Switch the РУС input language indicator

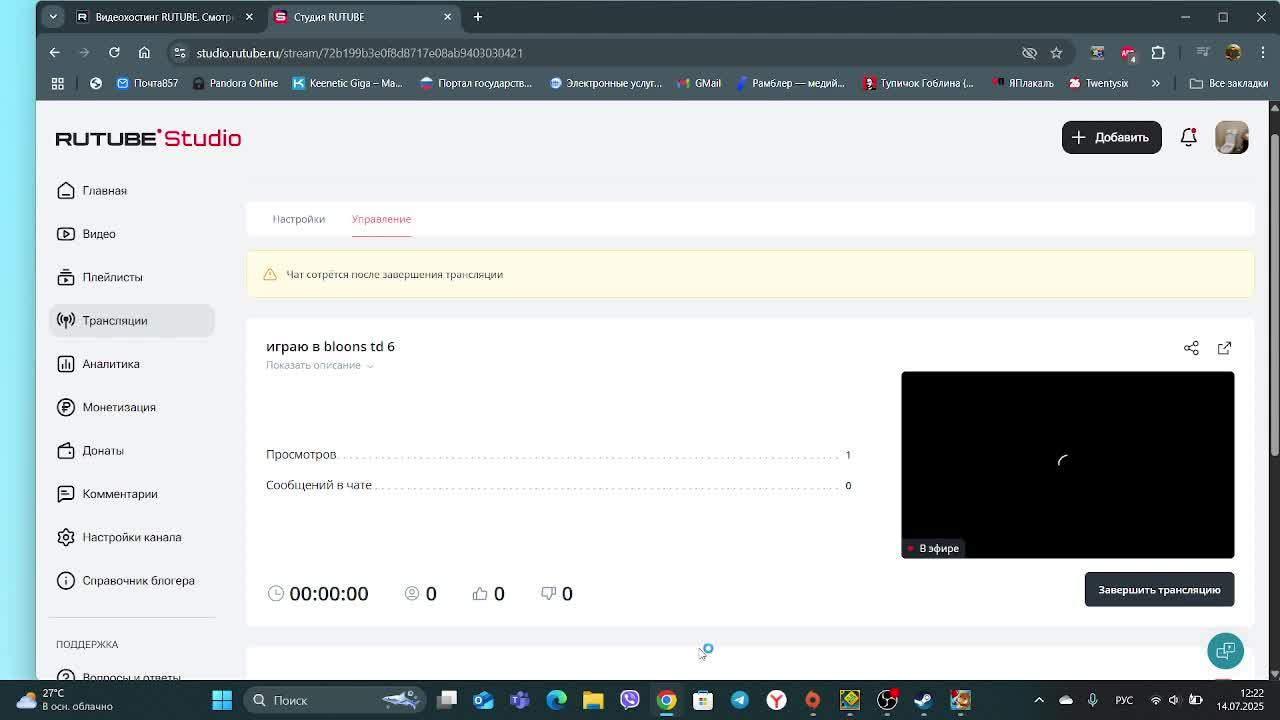tap(1124, 700)
